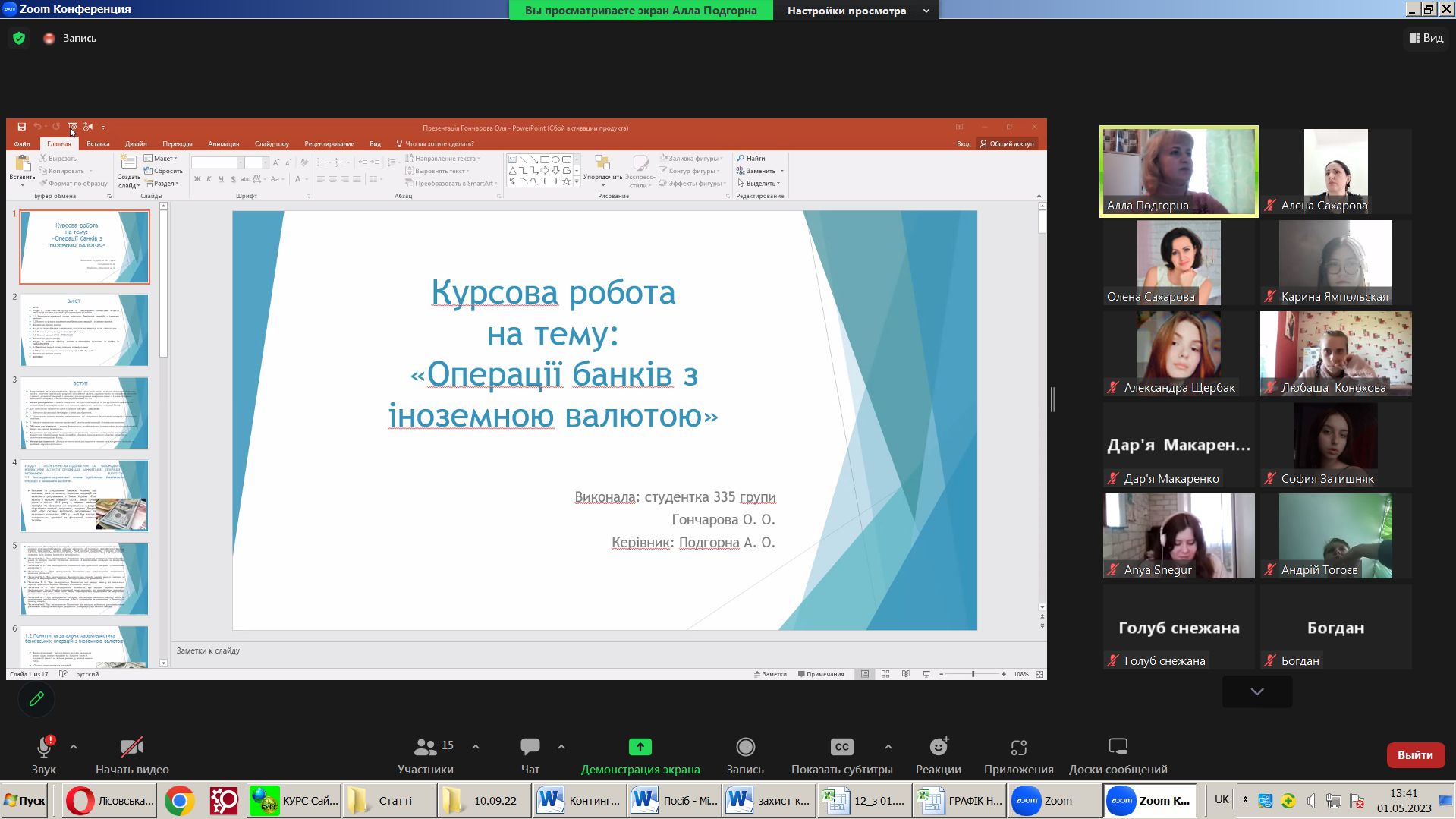Select slide 3 thumbnail ВСТУП
The height and width of the screenshot is (819, 1456).
84,413
